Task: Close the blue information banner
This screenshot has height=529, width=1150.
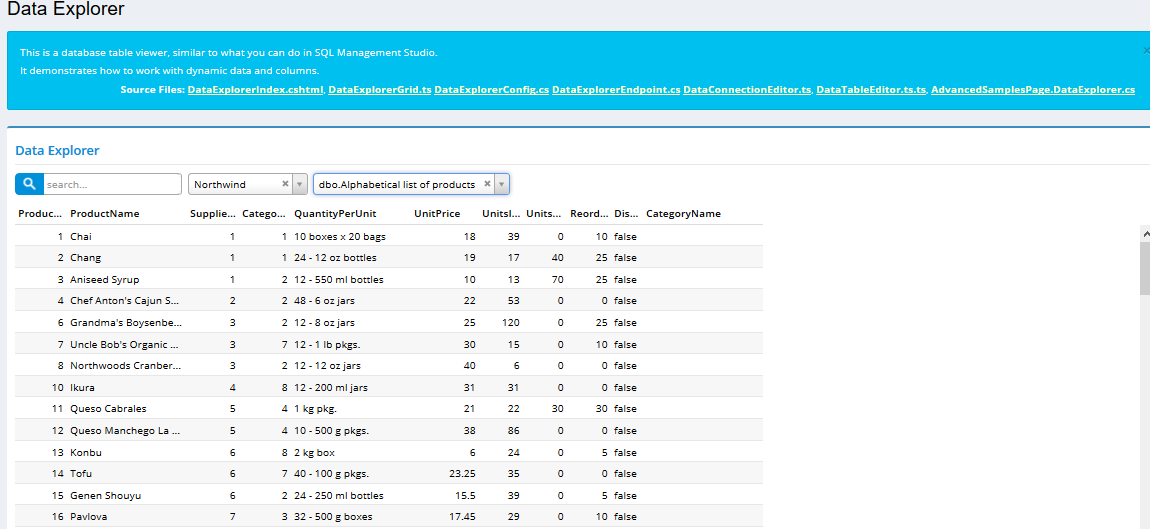Action: pos(1146,51)
